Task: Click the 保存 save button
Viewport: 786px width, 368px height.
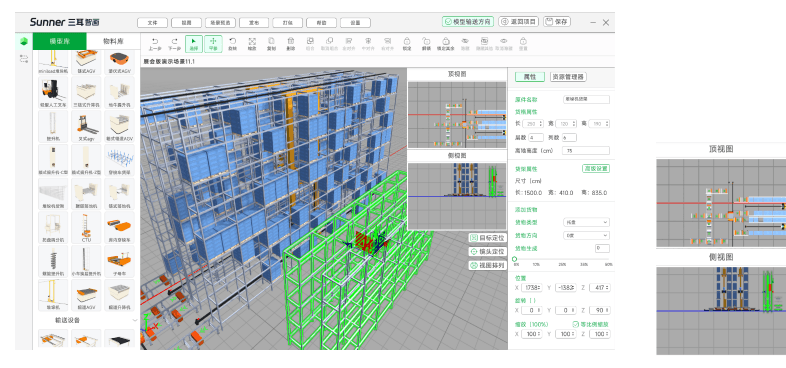Action: (557, 22)
